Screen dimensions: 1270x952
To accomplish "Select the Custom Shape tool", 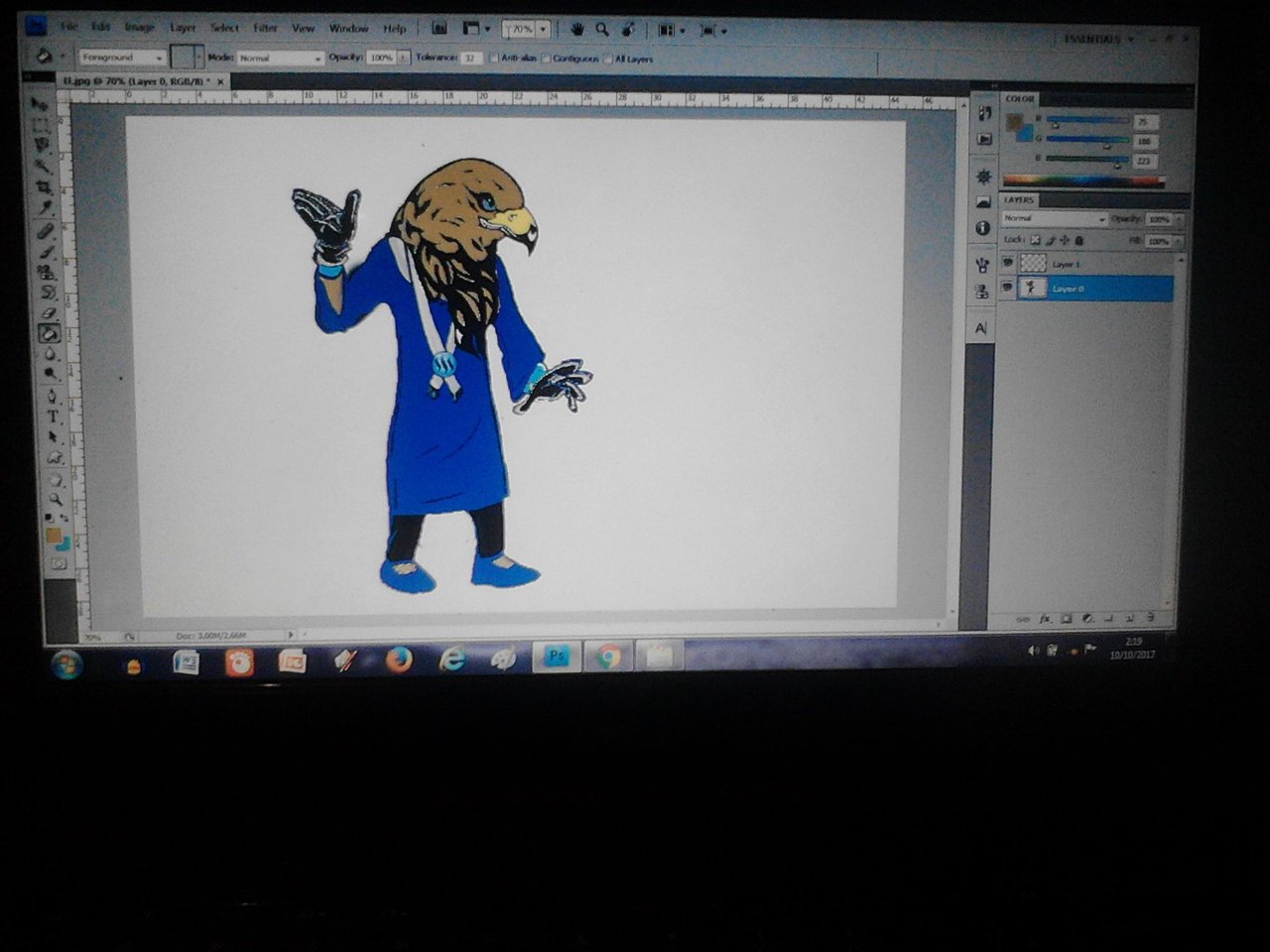I will [x=54, y=457].
